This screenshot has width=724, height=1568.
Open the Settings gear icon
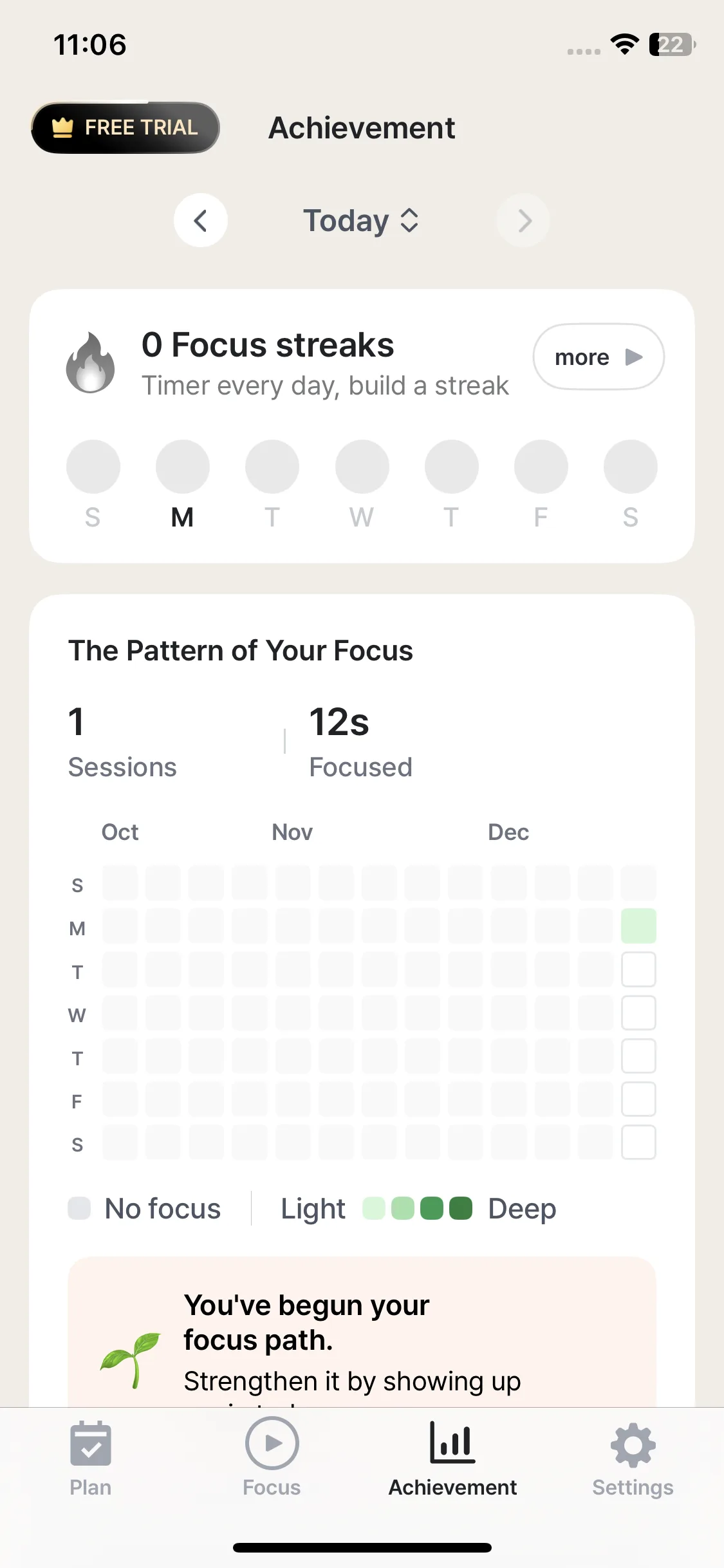[633, 1444]
